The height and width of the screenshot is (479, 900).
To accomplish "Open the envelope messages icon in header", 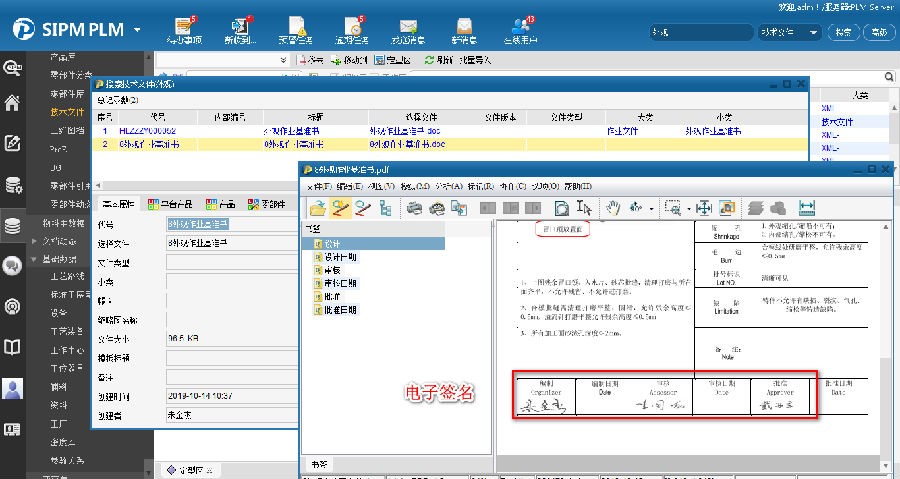I will (x=407, y=27).
